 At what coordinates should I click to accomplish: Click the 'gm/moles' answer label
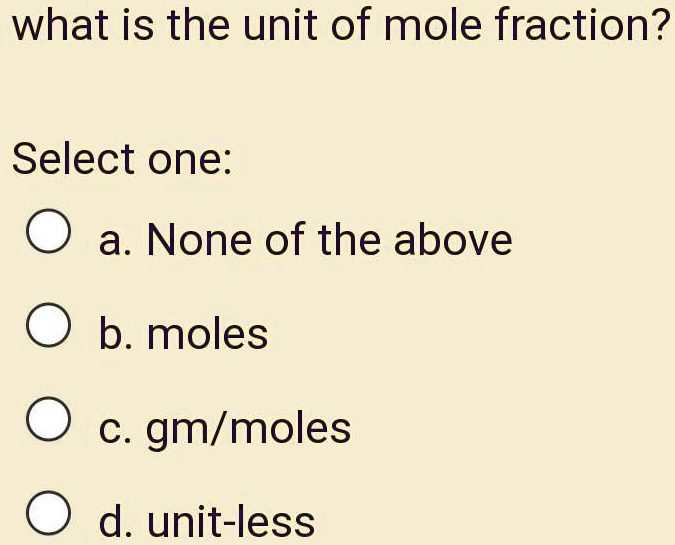[x=249, y=428]
